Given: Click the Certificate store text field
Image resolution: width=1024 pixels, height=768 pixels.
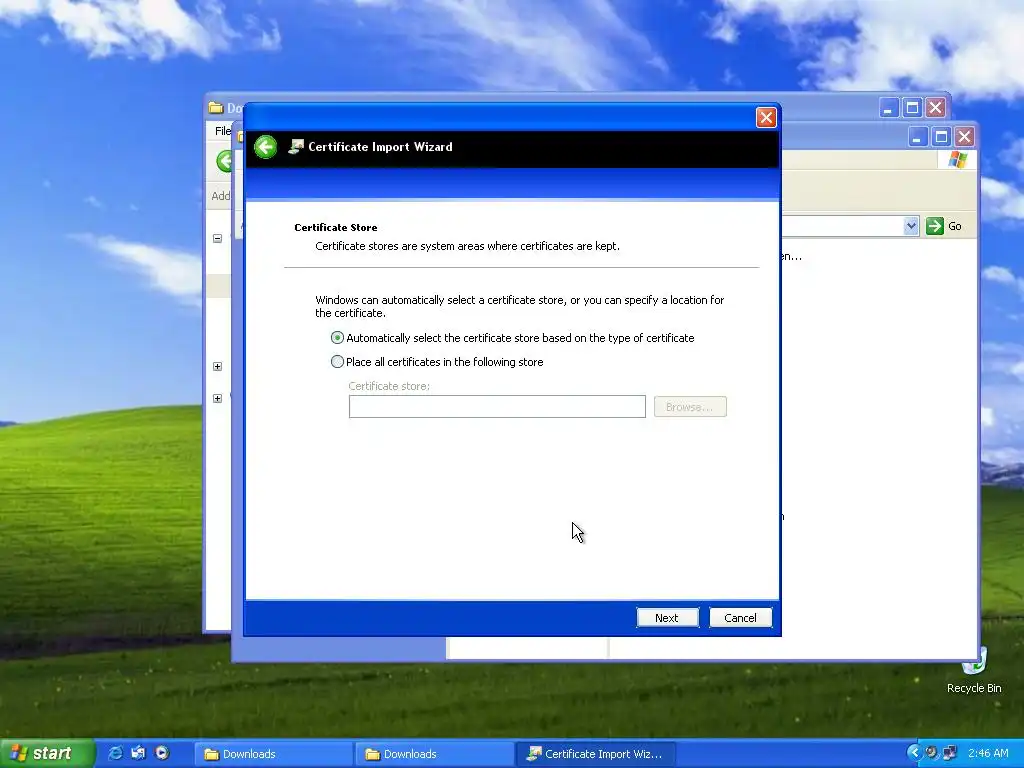Looking at the screenshot, I should [x=497, y=407].
